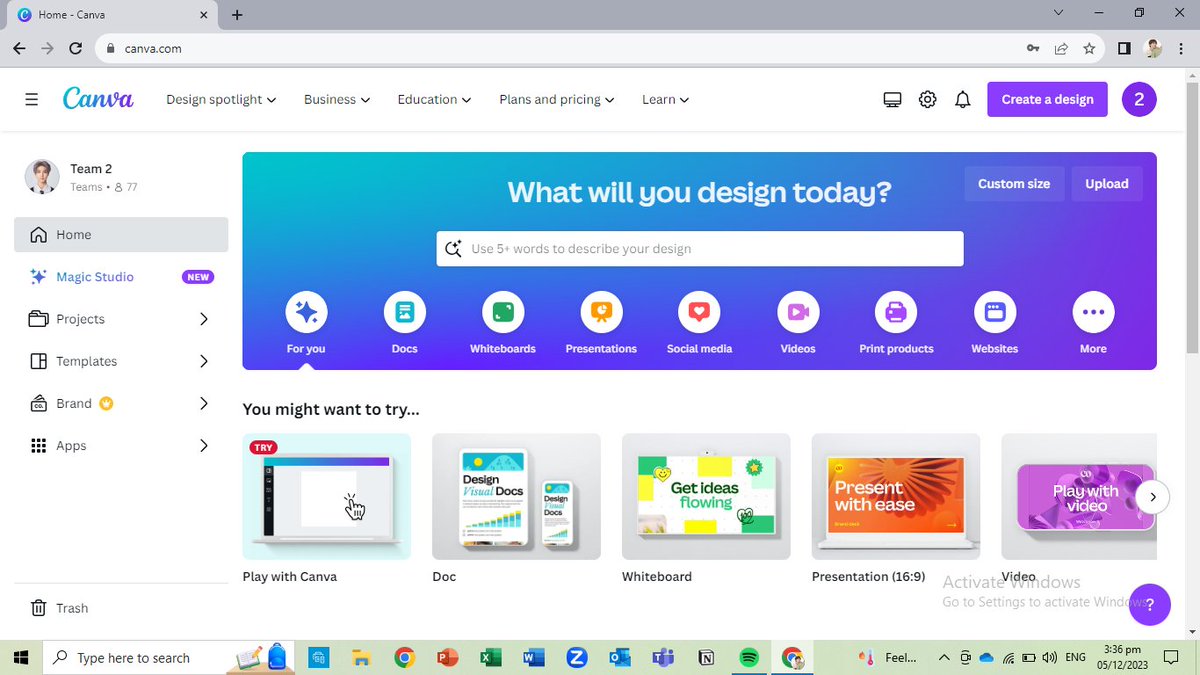Viewport: 1200px width, 675px height.
Task: Select the Social media category icon
Action: [699, 313]
